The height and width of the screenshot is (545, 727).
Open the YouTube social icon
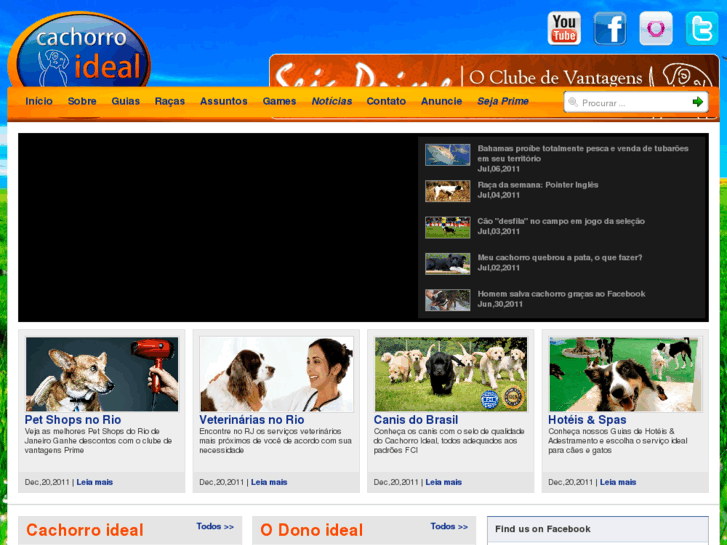pyautogui.click(x=564, y=28)
